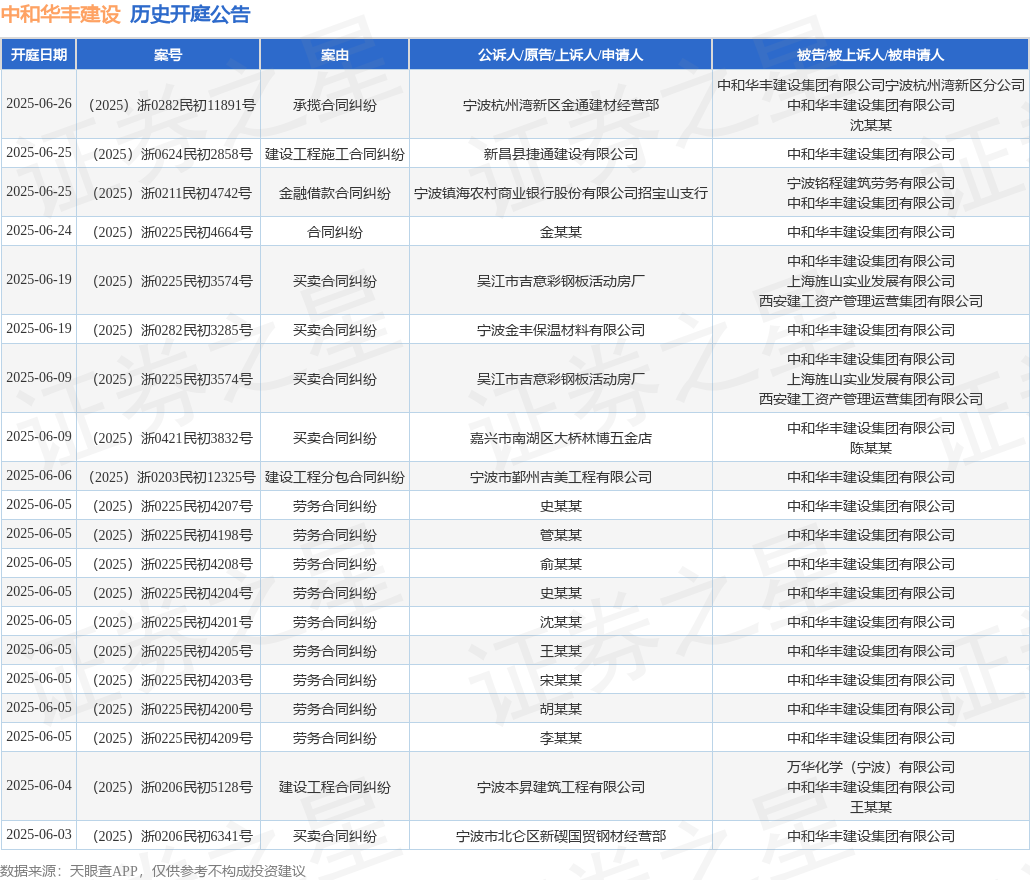1030x880 pixels.
Task: Select the 建设工程合同纠纷 cell
Action: coord(334,787)
